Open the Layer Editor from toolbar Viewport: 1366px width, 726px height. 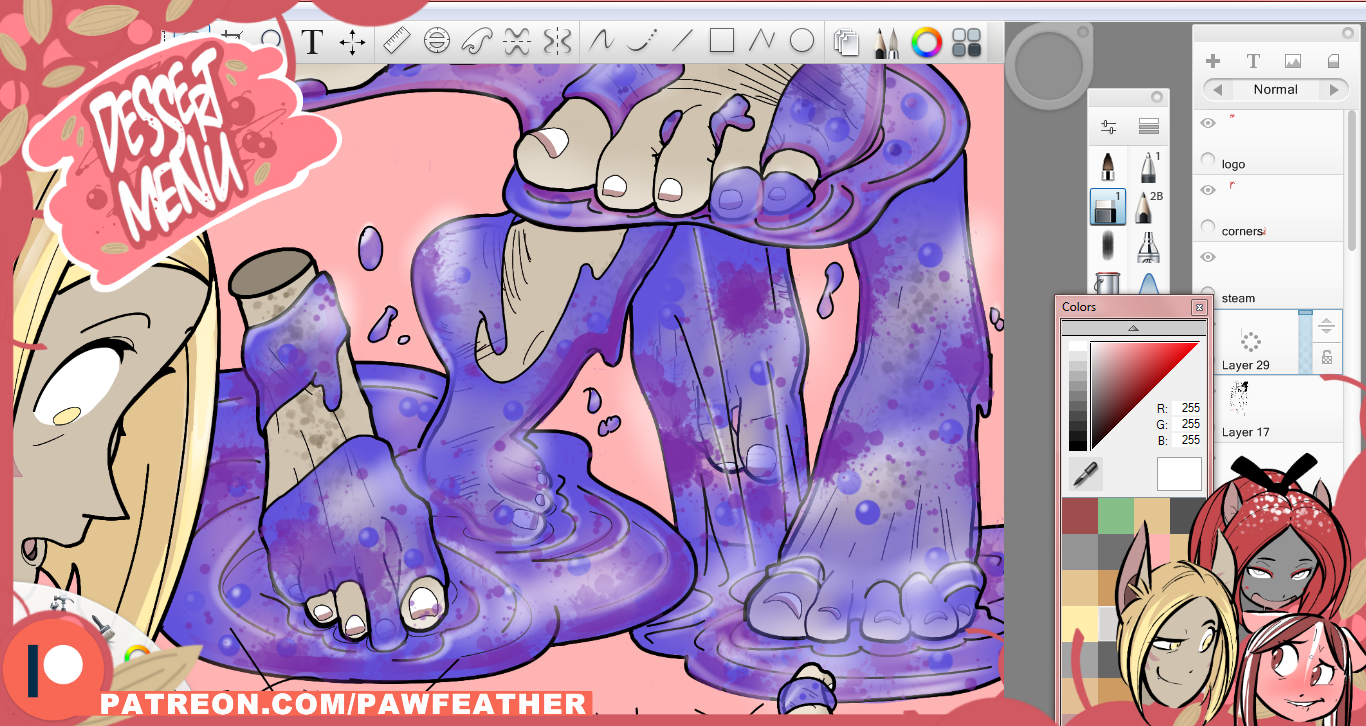point(846,42)
